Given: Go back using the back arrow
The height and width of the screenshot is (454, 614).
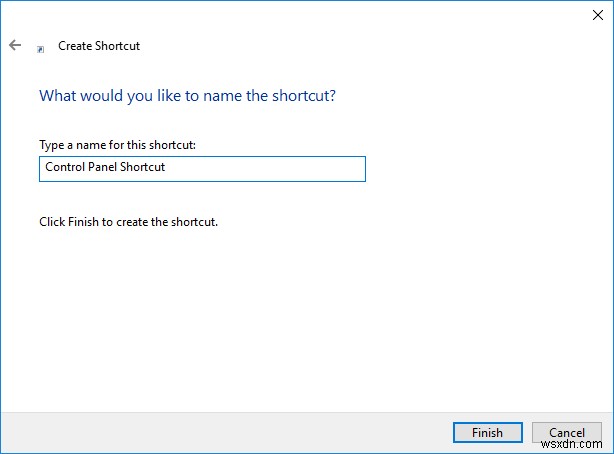Looking at the screenshot, I should 15,45.
